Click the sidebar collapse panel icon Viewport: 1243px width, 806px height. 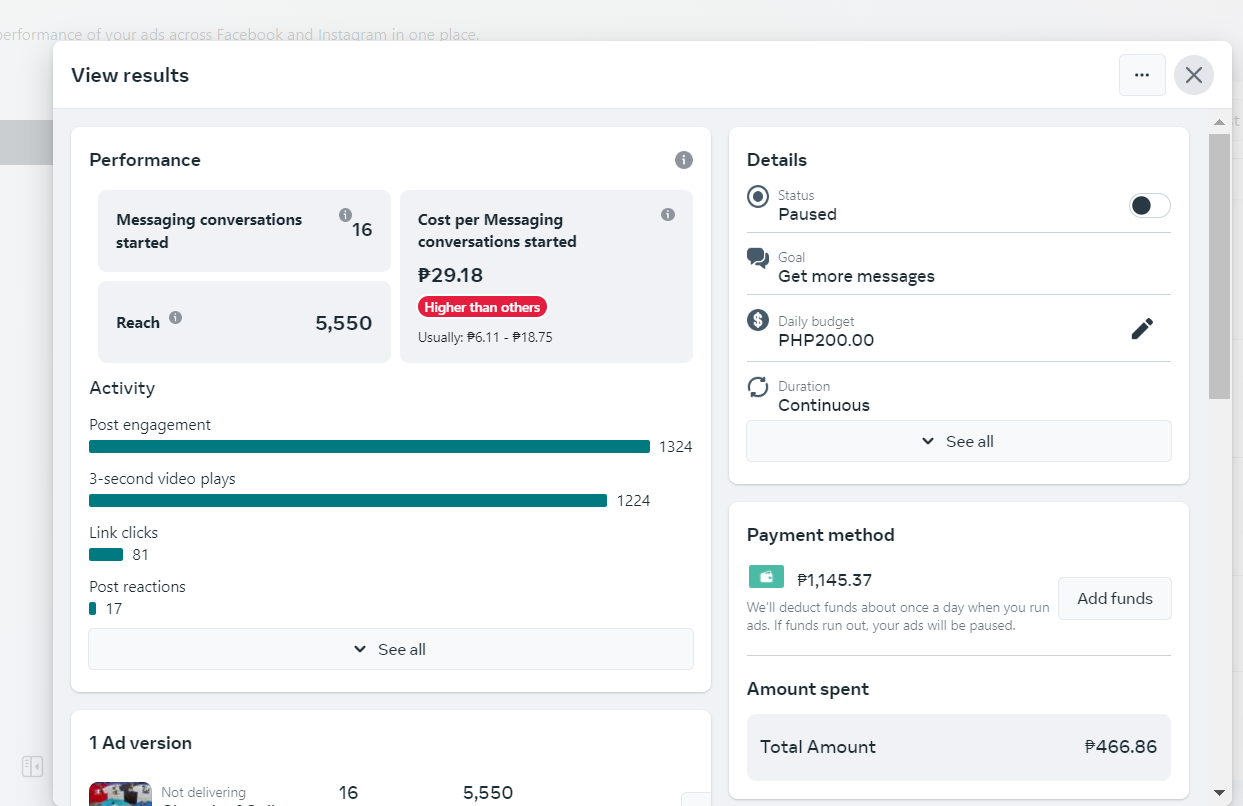tap(32, 767)
